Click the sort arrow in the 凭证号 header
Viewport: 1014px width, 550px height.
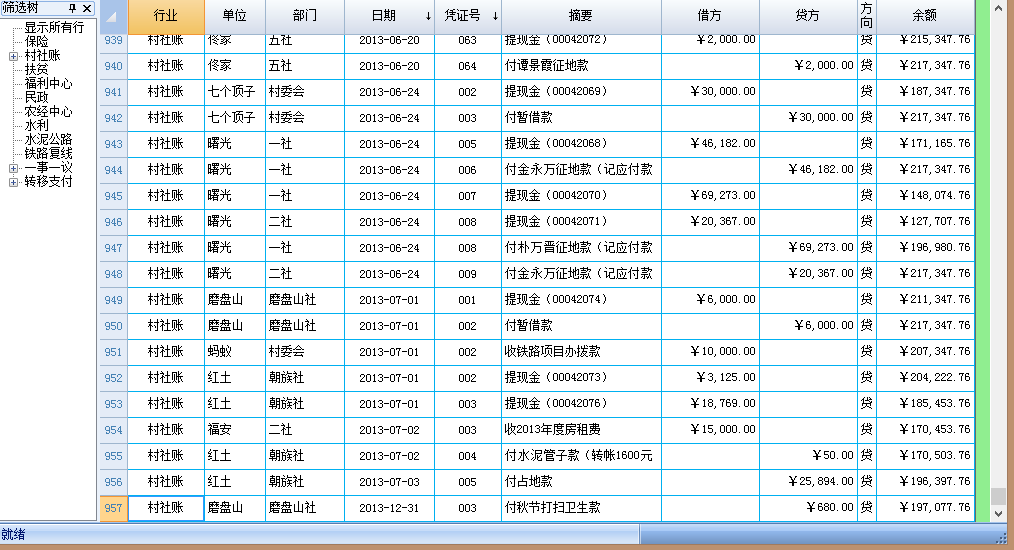[x=494, y=16]
